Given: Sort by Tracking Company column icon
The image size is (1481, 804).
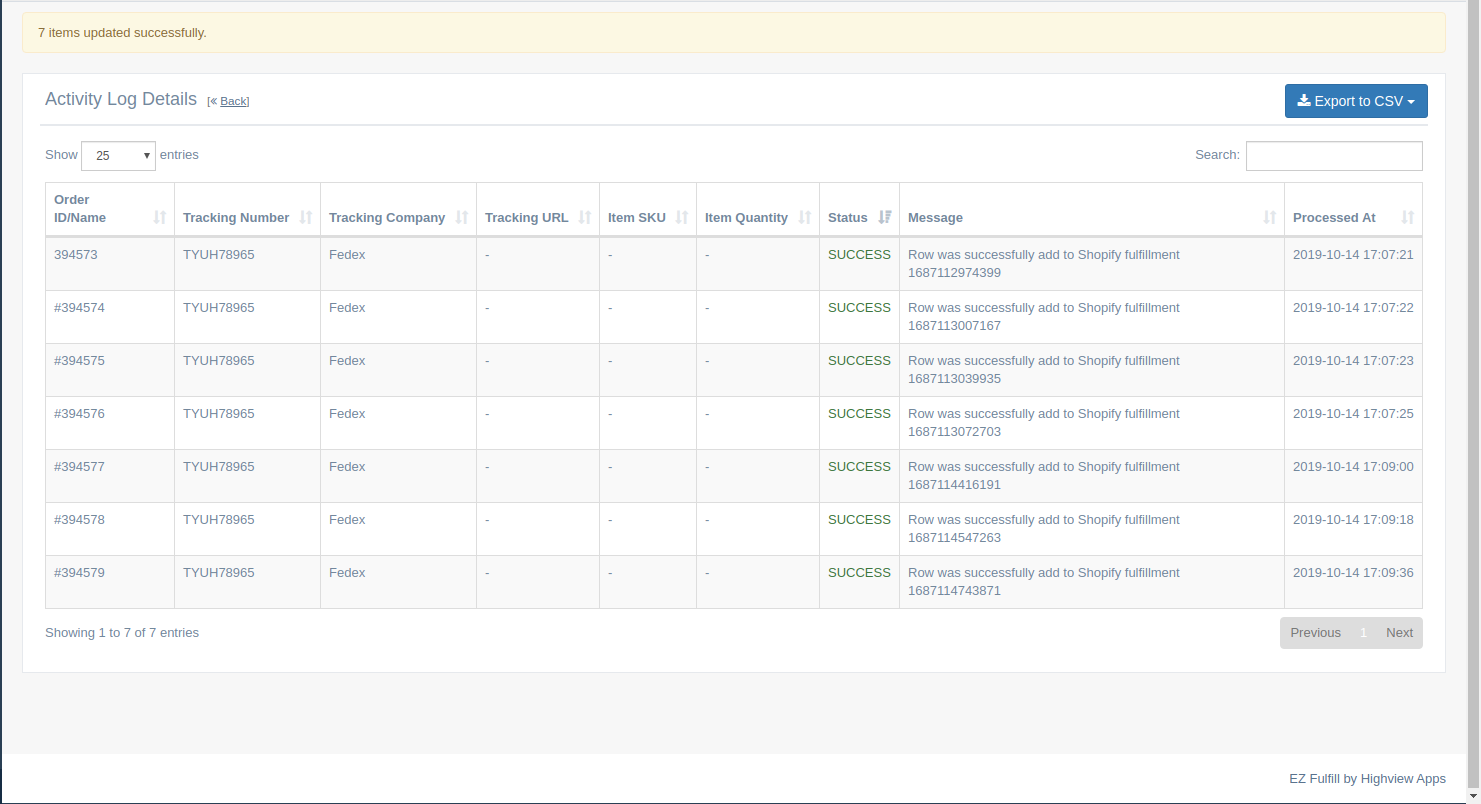Looking at the screenshot, I should (462, 217).
